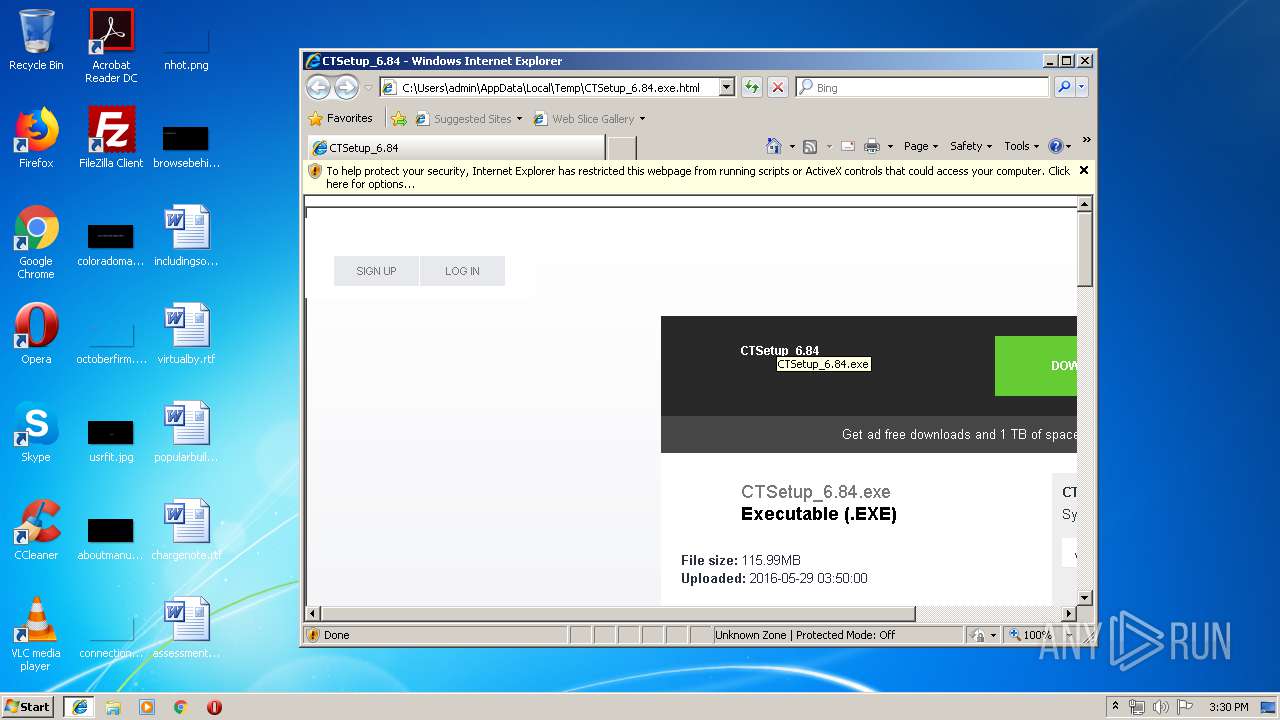Click the SIGN UP button

(376, 271)
